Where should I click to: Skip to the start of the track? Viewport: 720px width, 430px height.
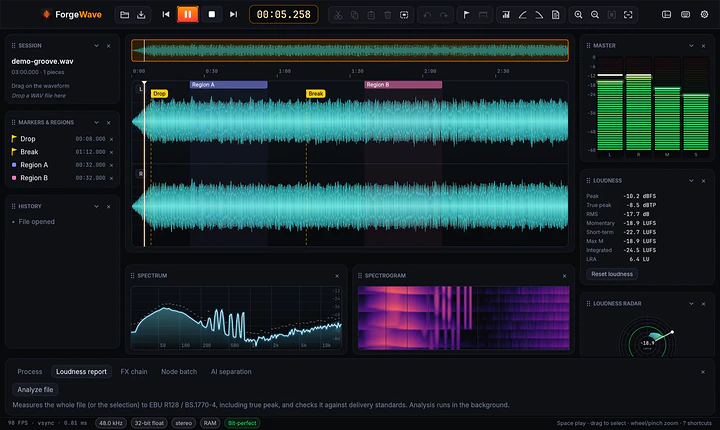pyautogui.click(x=166, y=15)
